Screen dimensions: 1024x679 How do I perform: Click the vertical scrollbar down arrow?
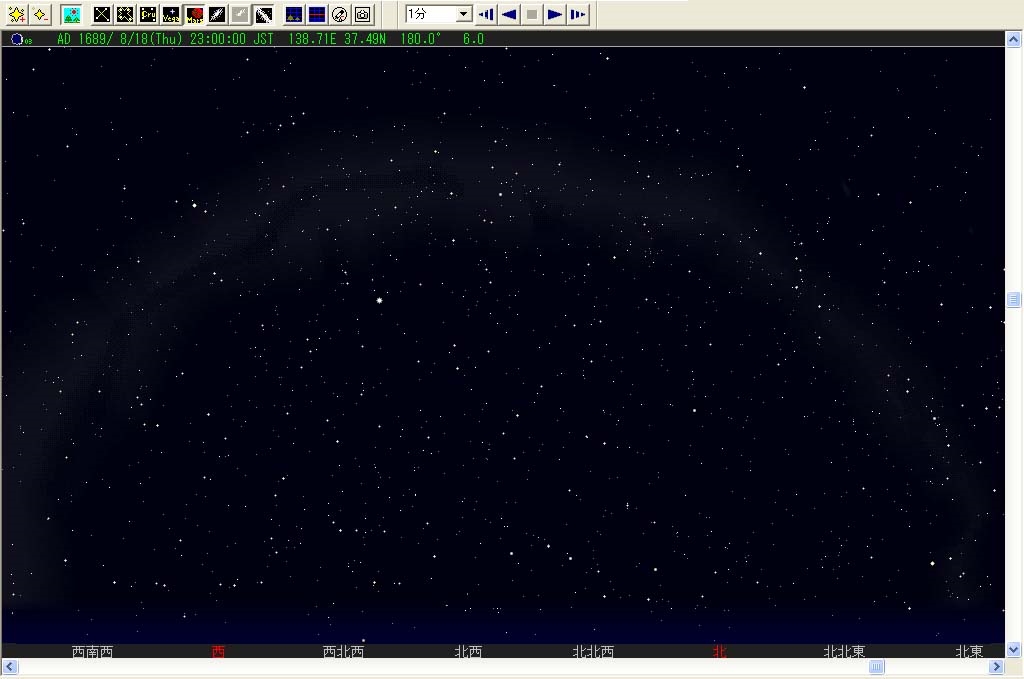coord(1014,650)
